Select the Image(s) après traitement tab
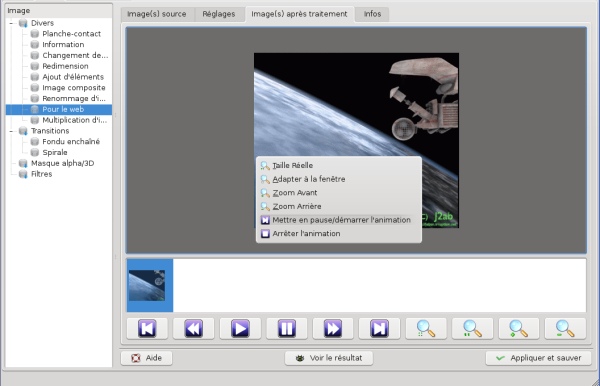The height and width of the screenshot is (386, 600). [299, 14]
